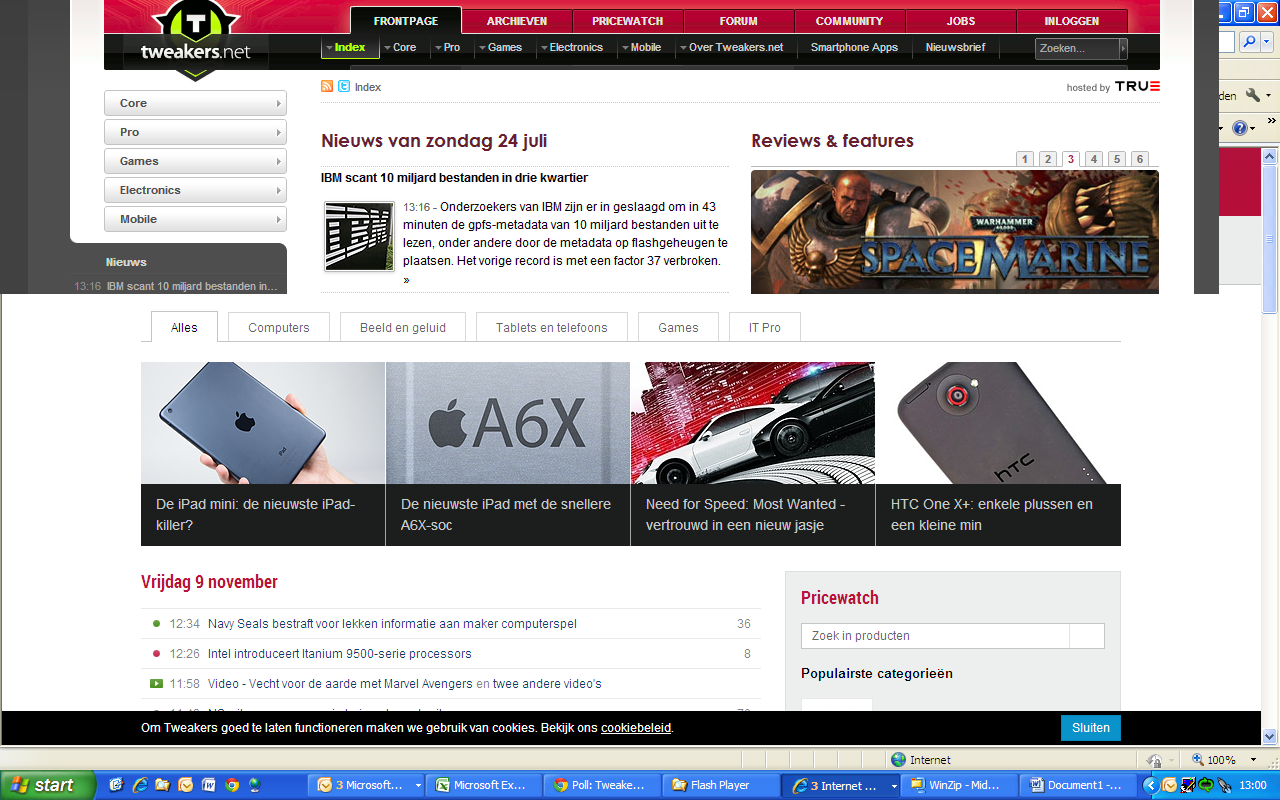Switch to the COMMUNITY tab
This screenshot has height=800, width=1280.
[849, 21]
